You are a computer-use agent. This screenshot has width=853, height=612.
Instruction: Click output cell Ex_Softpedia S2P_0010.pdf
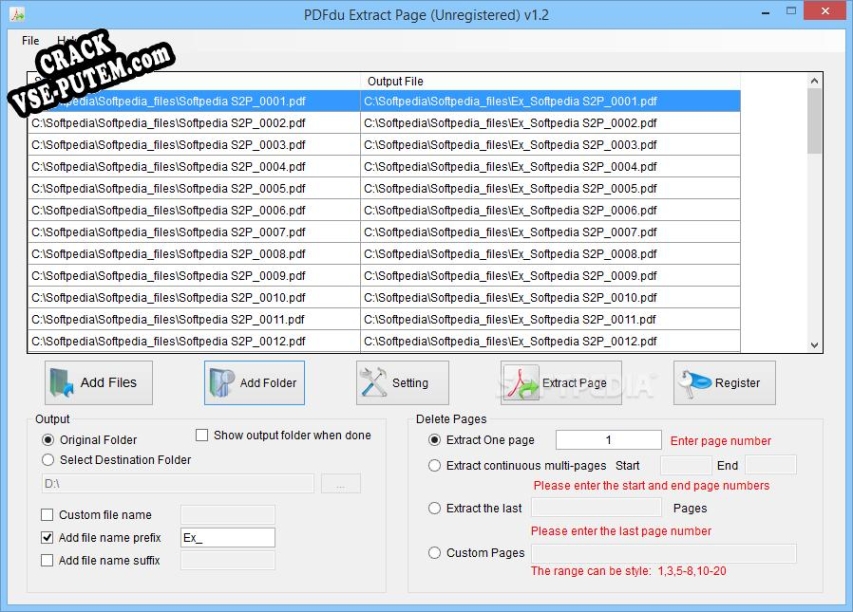[550, 298]
